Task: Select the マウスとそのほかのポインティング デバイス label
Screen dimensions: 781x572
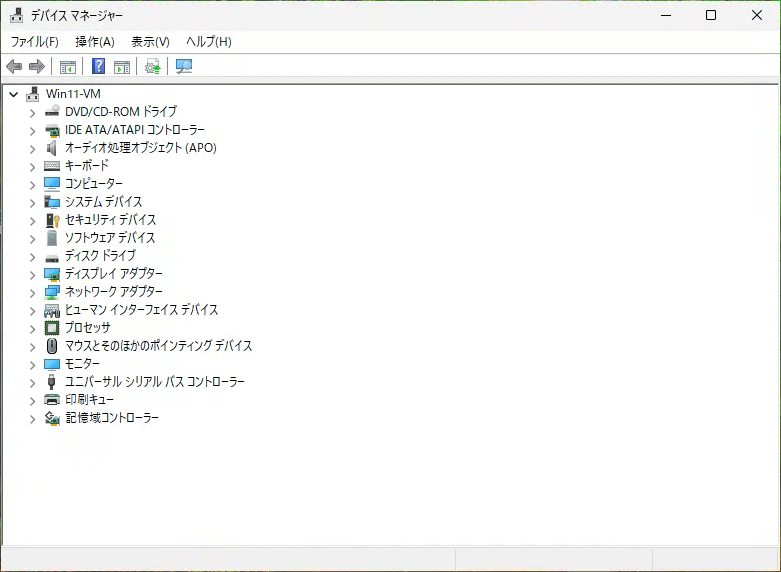Action: pos(158,346)
